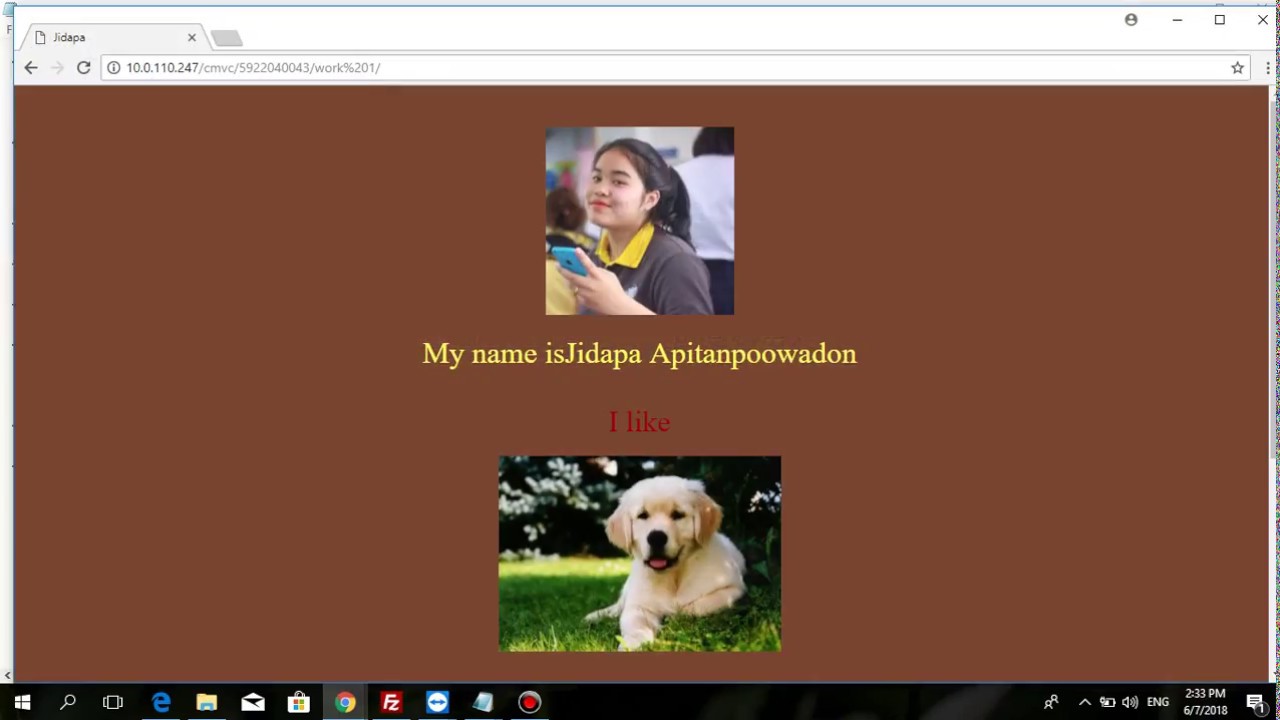Bookmark this page with star icon
The height and width of the screenshot is (720, 1280).
click(x=1238, y=68)
